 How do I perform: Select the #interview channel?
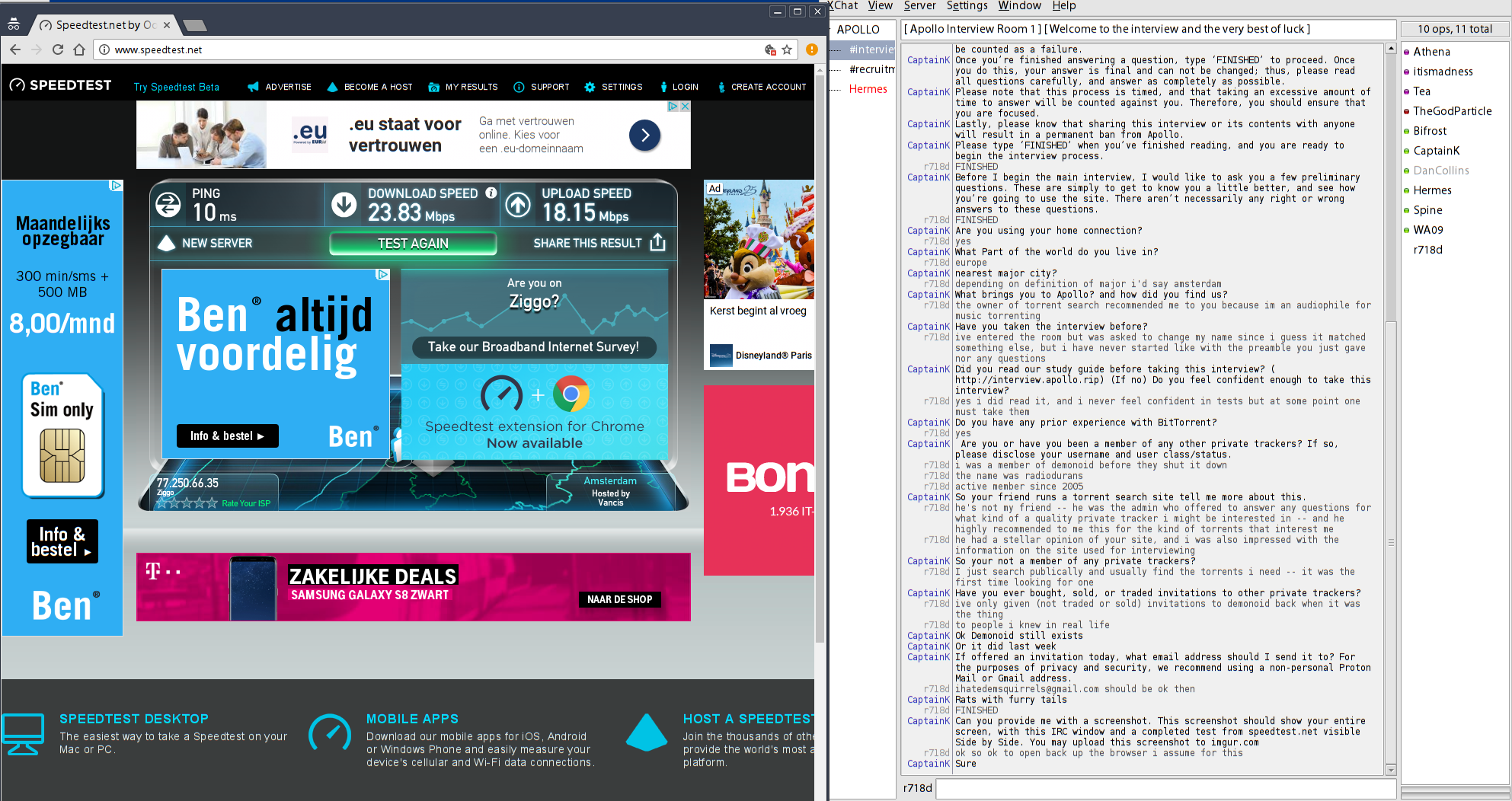[871, 49]
